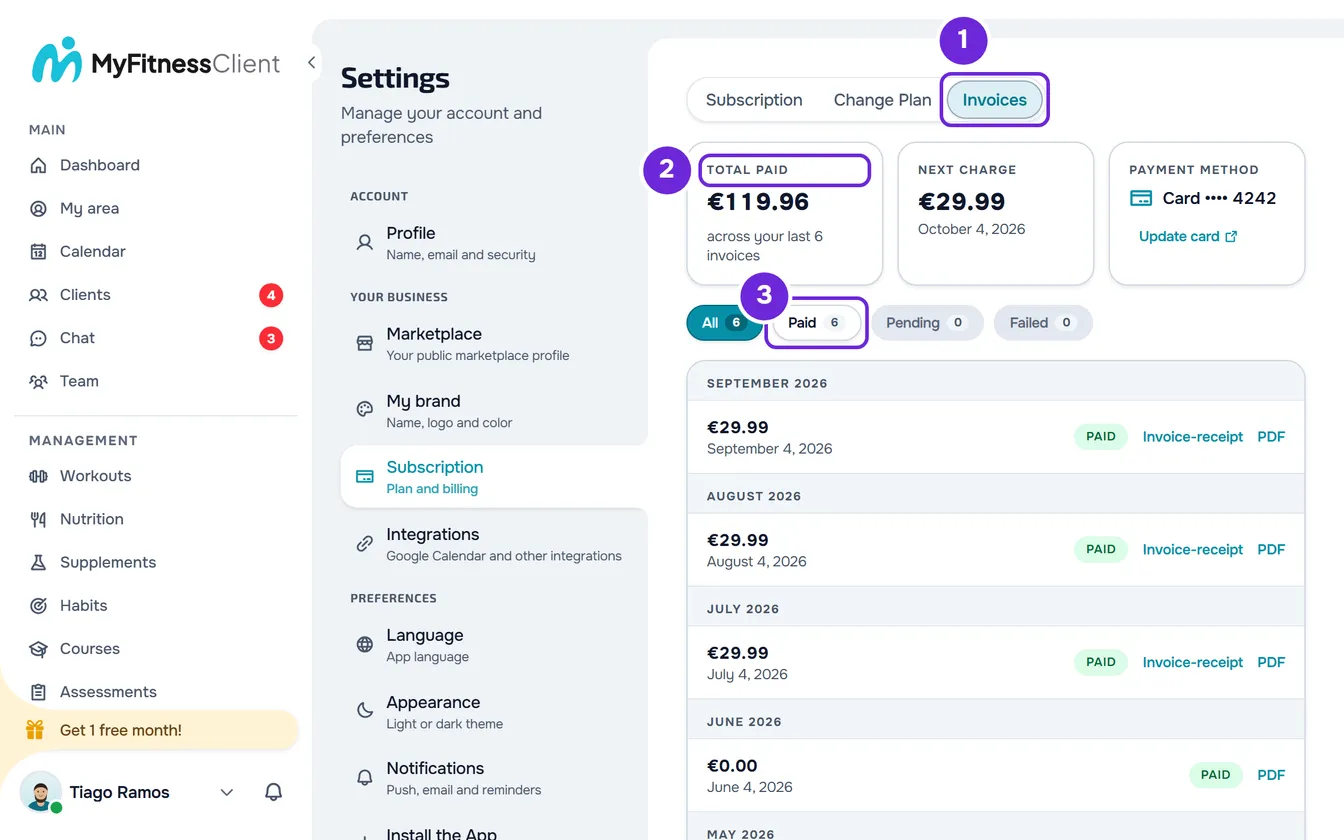
Task: Open Dashboard from the home icon
Action: 38,165
